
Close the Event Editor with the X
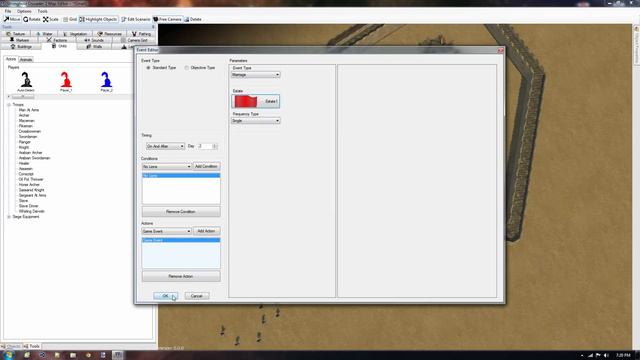[500, 50]
